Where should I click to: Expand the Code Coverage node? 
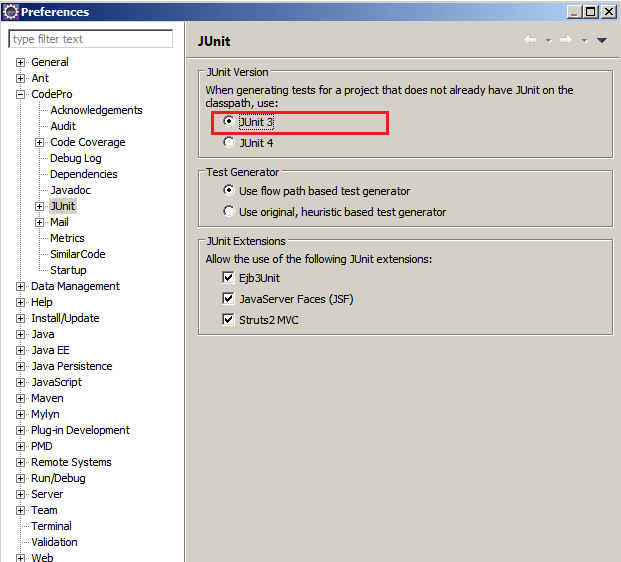click(39, 143)
